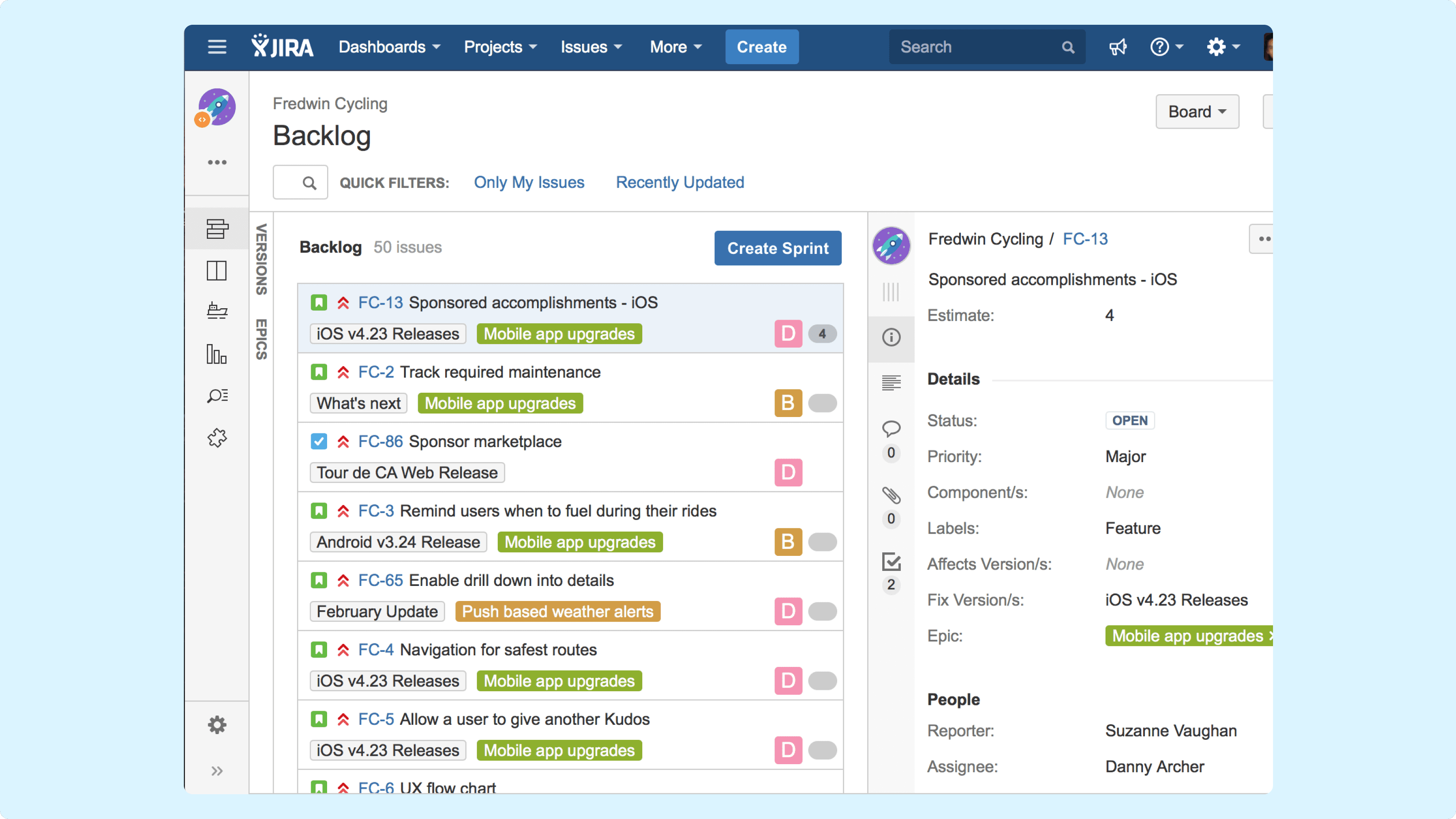The image size is (1456, 819).
Task: Open the sidebar three-dots more options
Action: 217,162
